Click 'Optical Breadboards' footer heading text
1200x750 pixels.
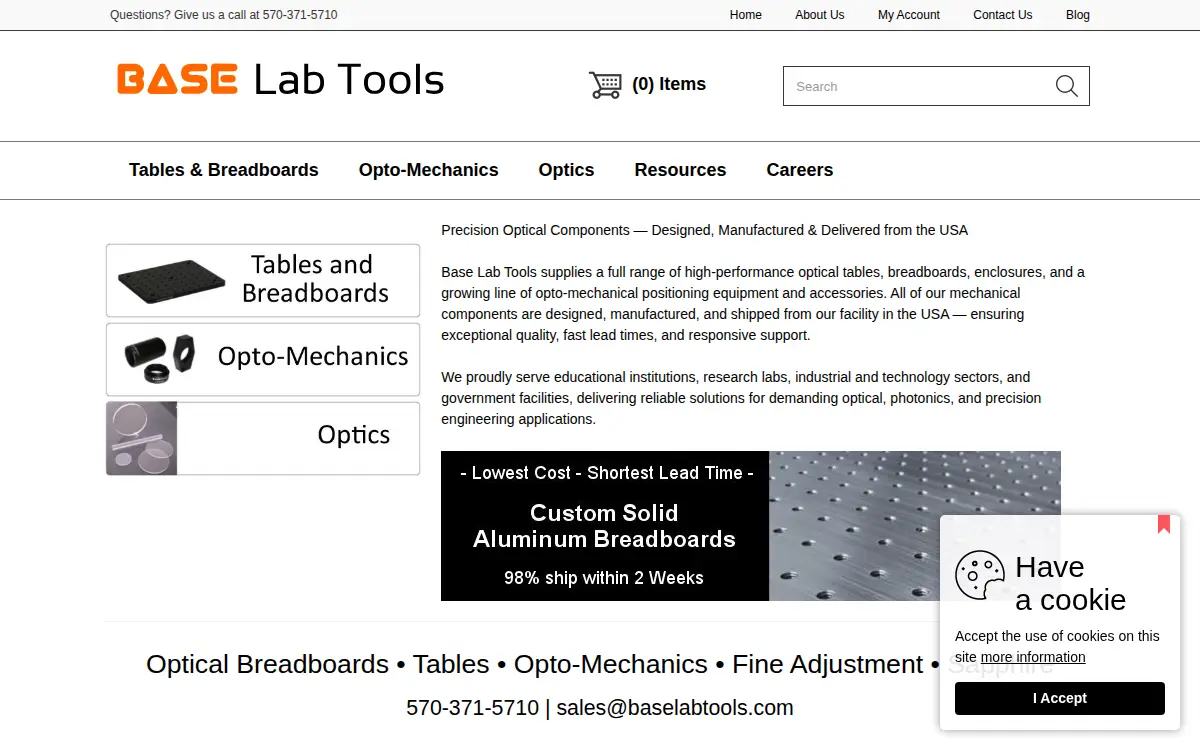267,664
